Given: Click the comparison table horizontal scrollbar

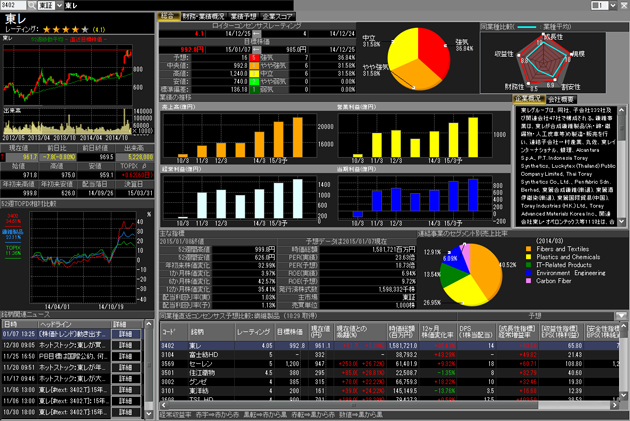Looking at the screenshot, I should pyautogui.click(x=353, y=405).
